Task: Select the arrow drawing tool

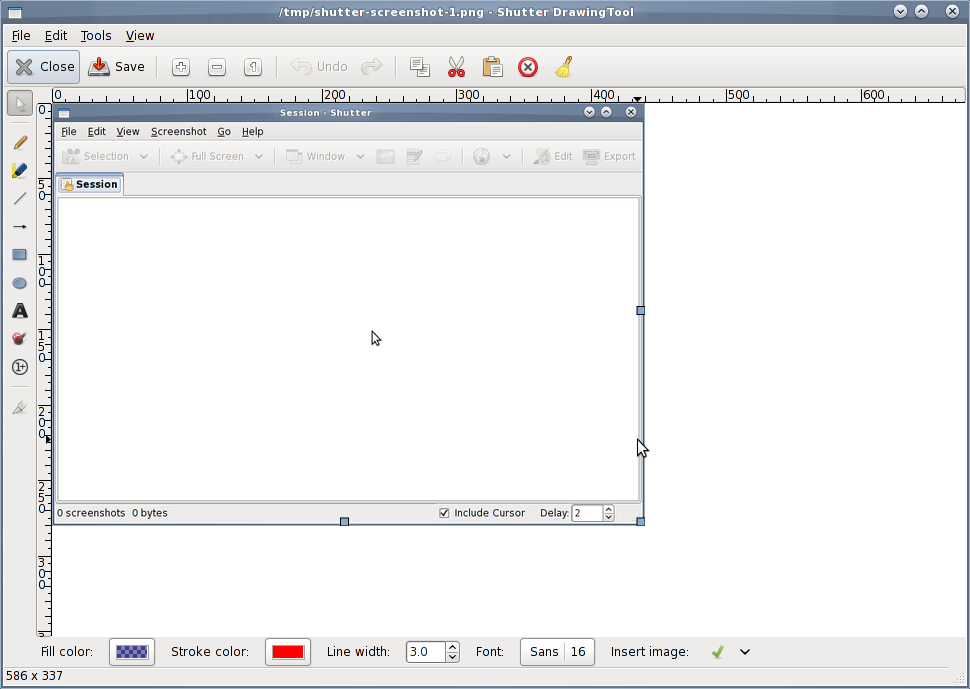Action: [18, 226]
